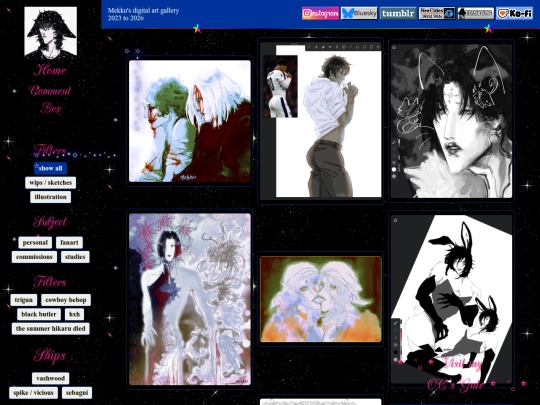Click the 'Mekku's digital art gallery' header text
This screenshot has height=405, width=540.
click(x=143, y=10)
